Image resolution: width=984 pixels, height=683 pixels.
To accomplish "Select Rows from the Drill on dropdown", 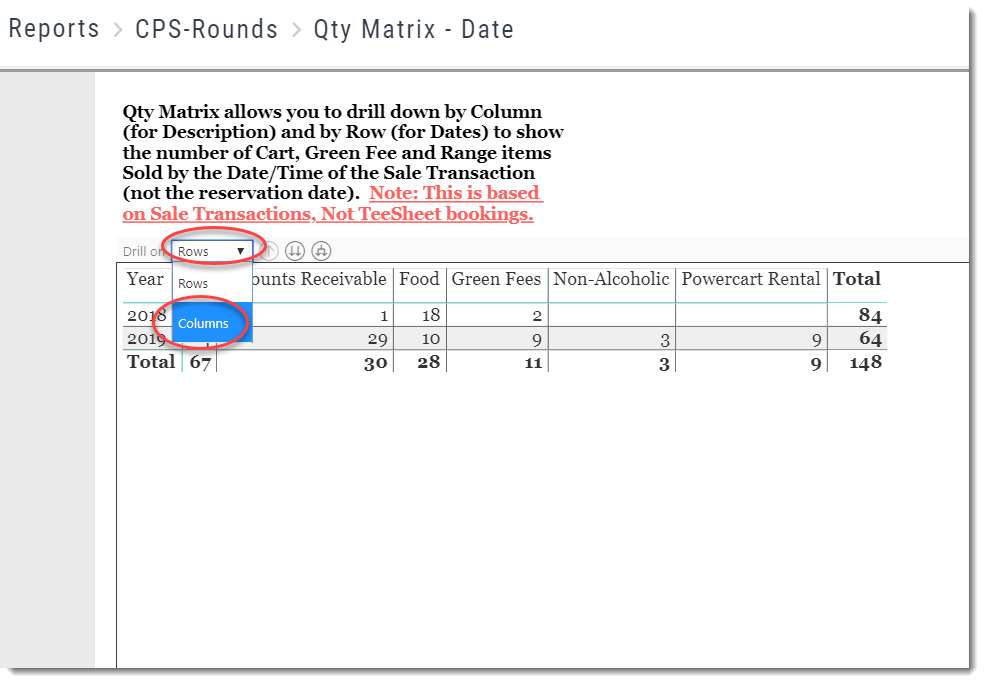I will 196,283.
